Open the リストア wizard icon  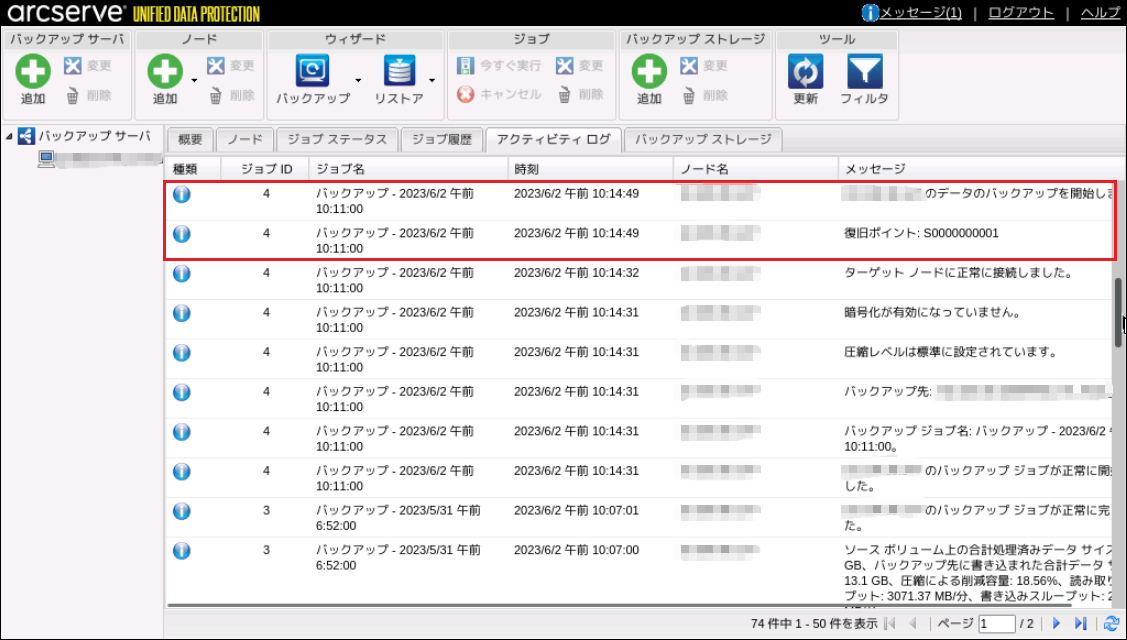pyautogui.click(x=399, y=72)
